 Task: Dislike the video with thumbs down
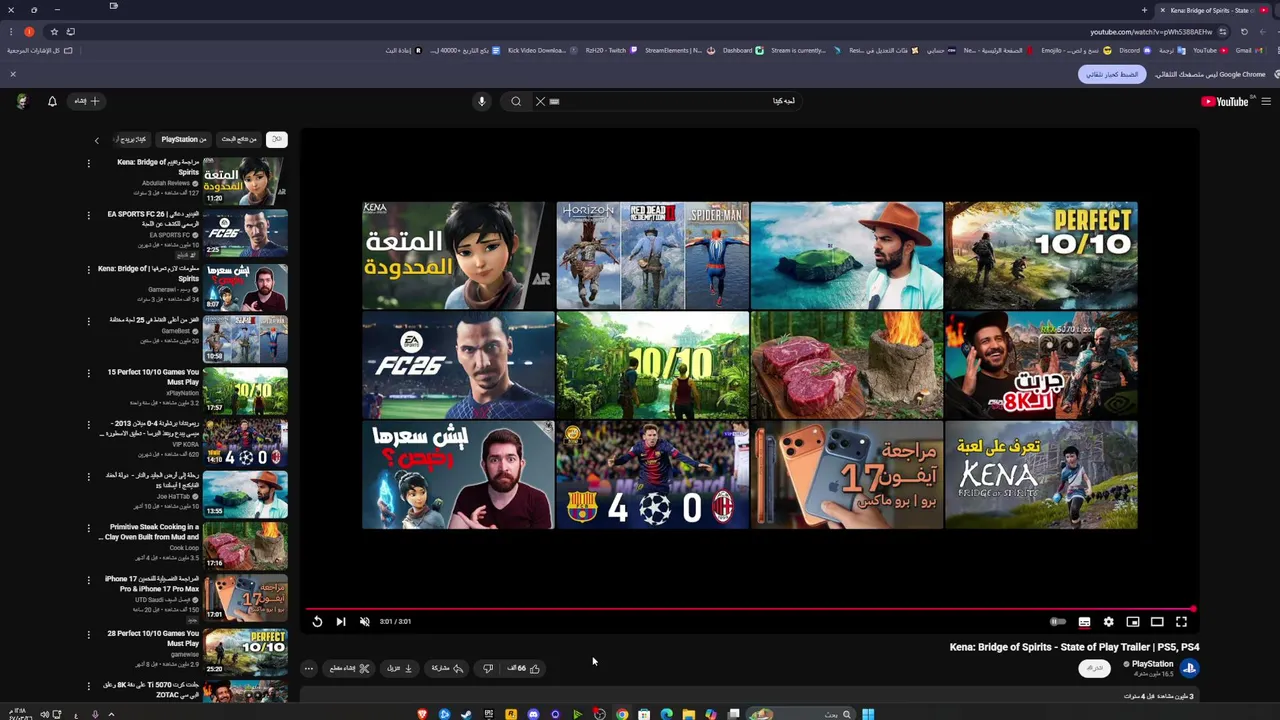(x=488, y=668)
